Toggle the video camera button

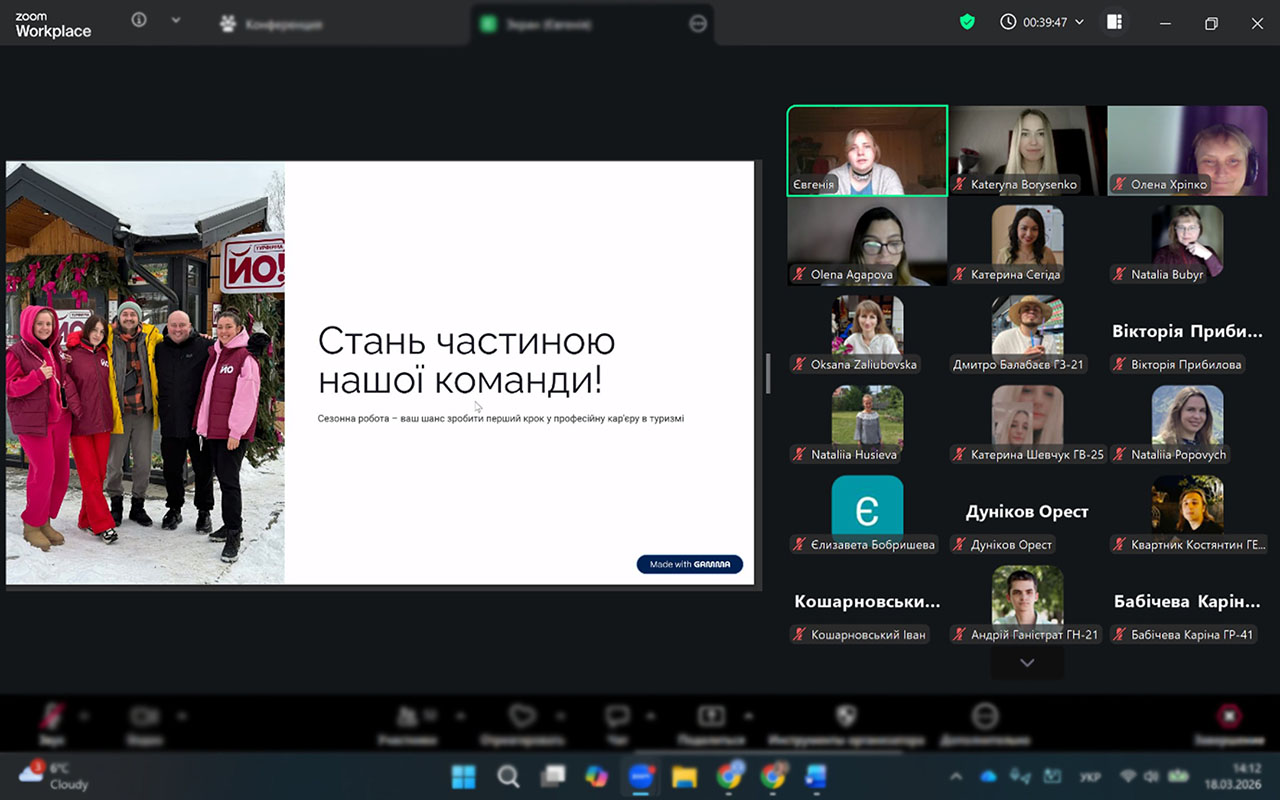click(145, 716)
